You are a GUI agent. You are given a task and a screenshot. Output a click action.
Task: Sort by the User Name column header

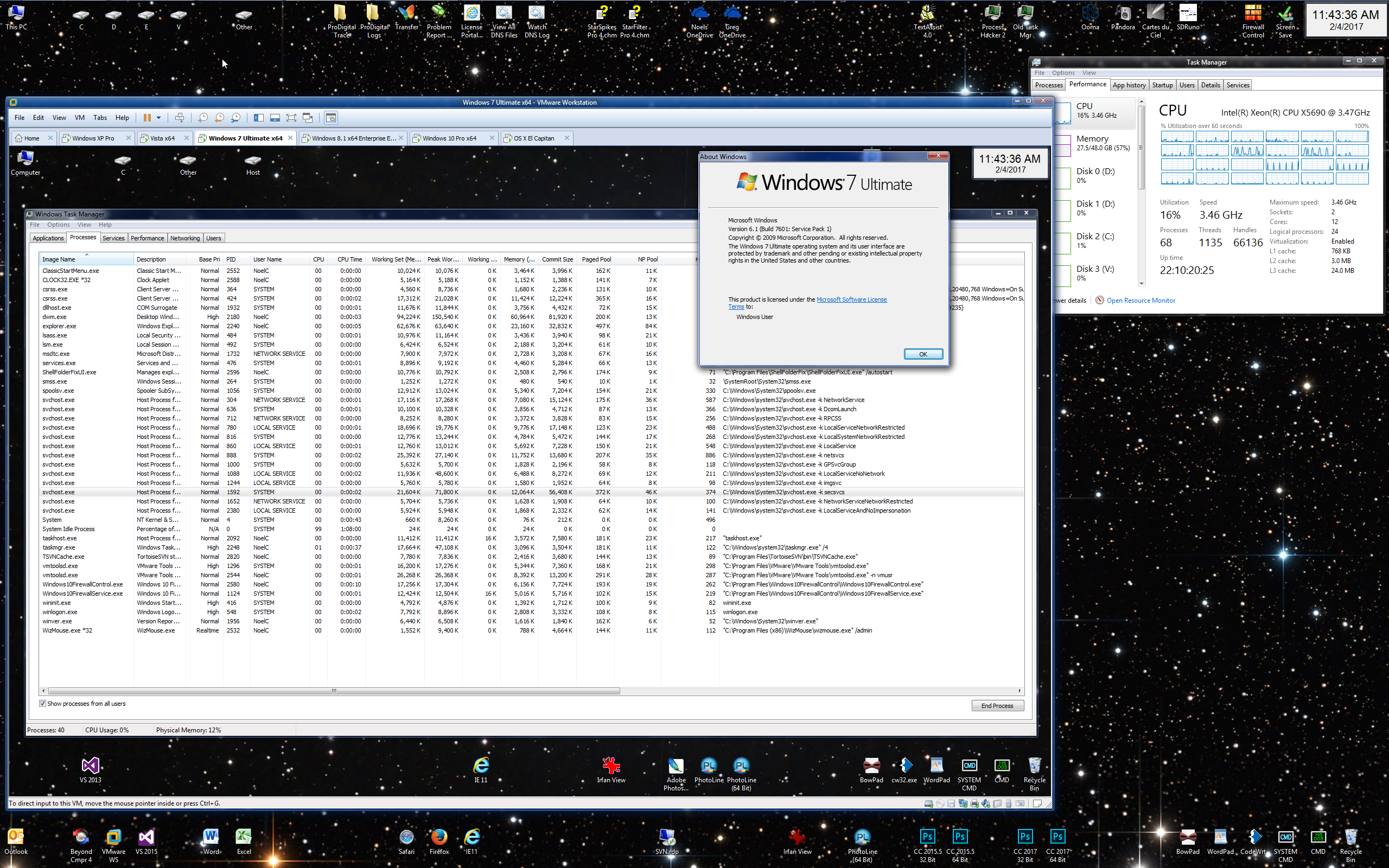click(279, 259)
